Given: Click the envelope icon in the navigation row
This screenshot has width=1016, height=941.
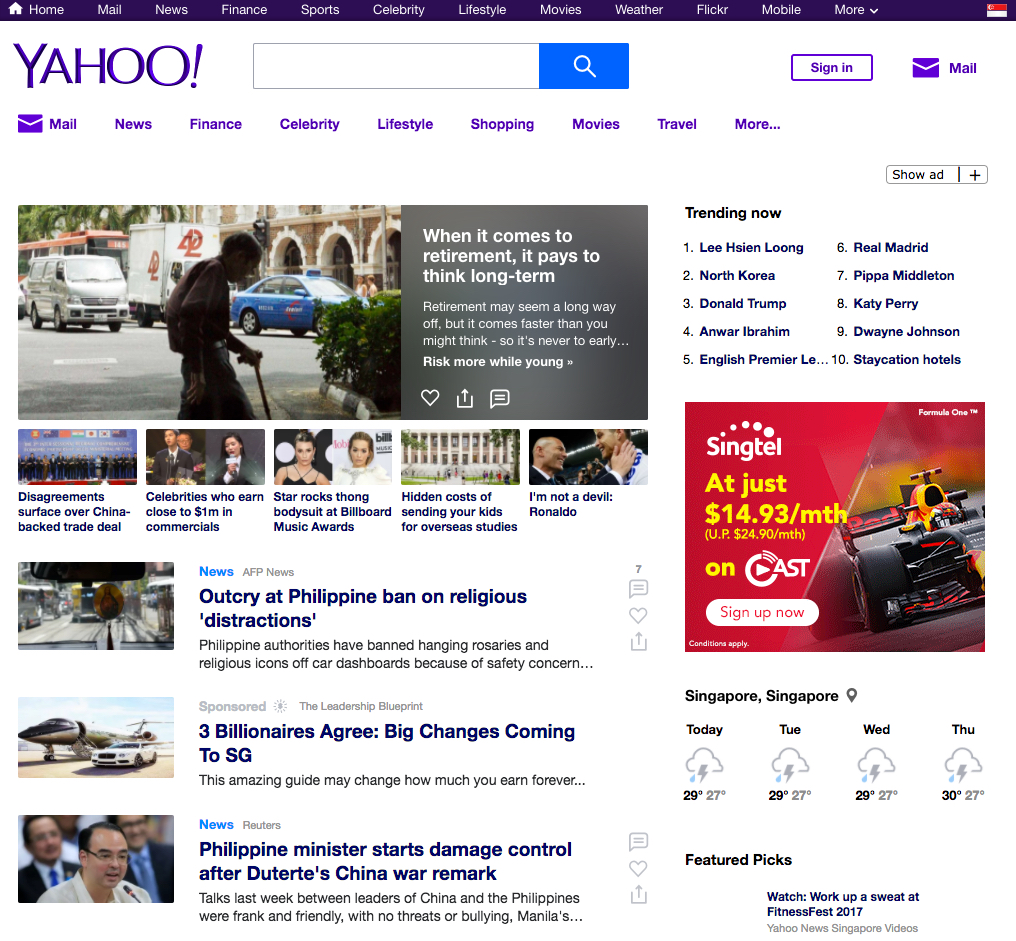Looking at the screenshot, I should point(30,124).
